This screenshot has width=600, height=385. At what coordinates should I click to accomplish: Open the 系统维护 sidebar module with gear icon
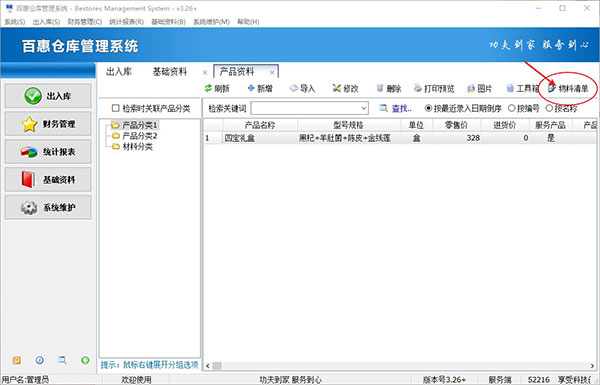pos(48,207)
